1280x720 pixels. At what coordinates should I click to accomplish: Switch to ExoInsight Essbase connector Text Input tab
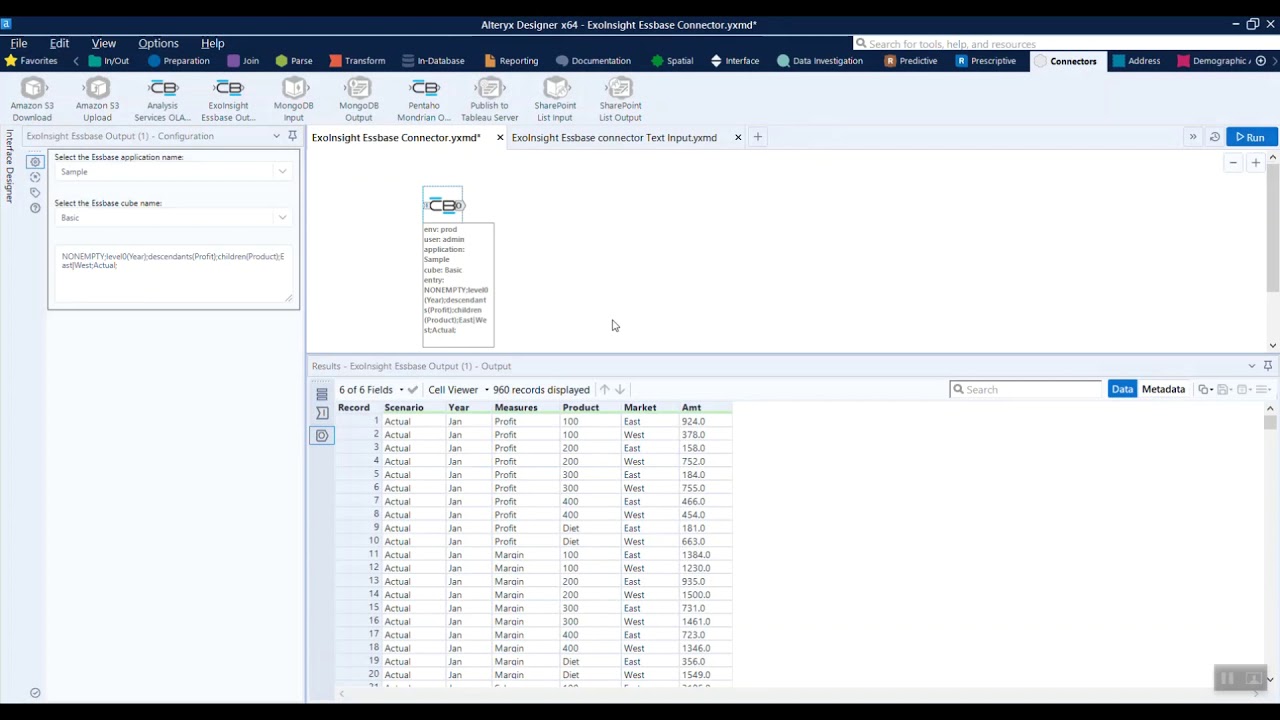tap(614, 137)
